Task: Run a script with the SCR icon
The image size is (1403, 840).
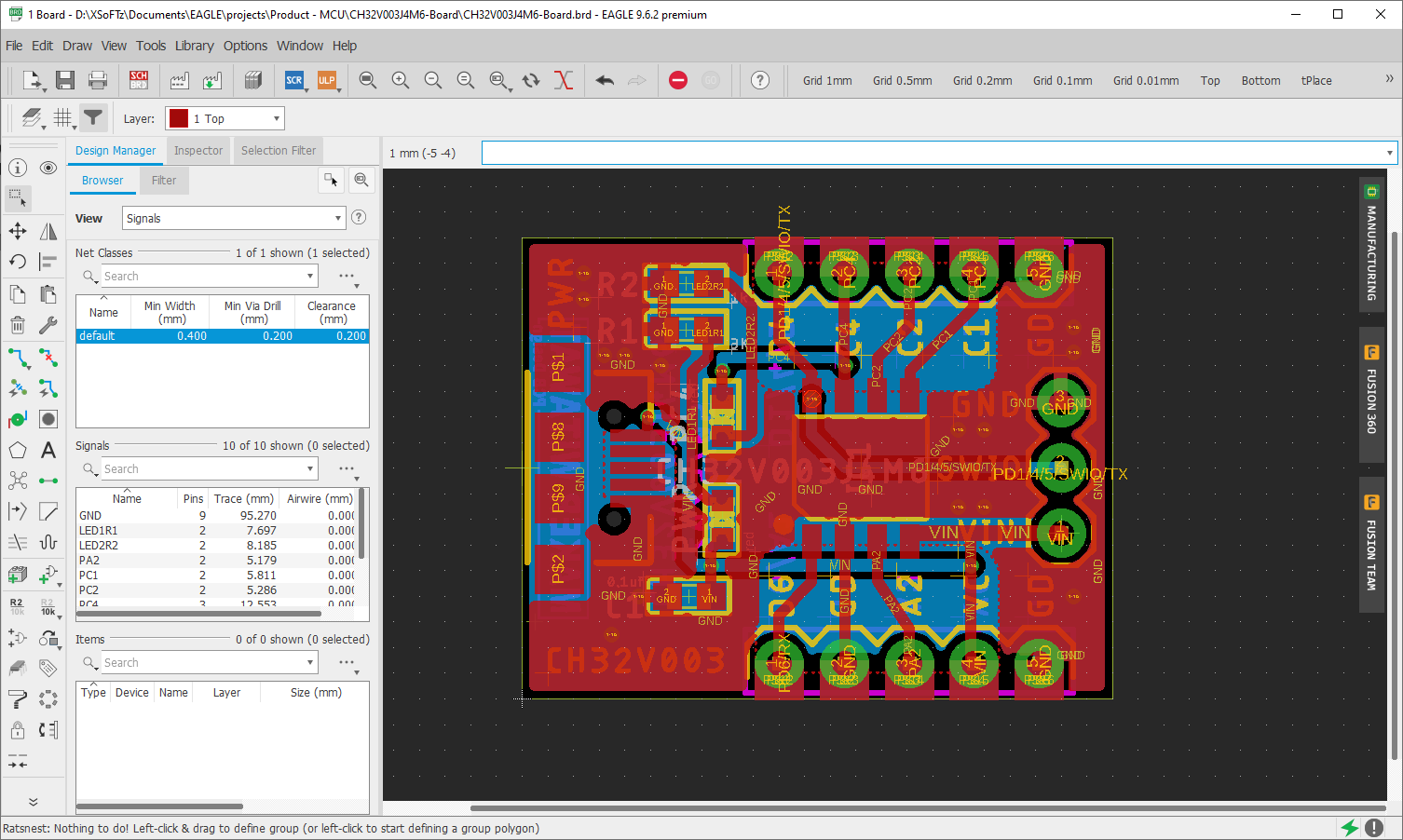Action: click(294, 80)
